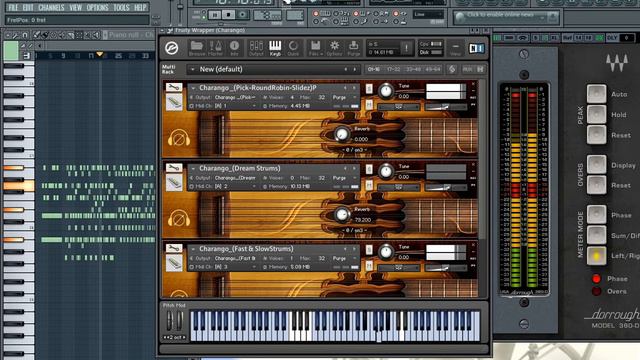Image resolution: width=640 pixels, height=360 pixels.
Task: Click the Reverb knob on Dream Strums panel
Action: [342, 214]
